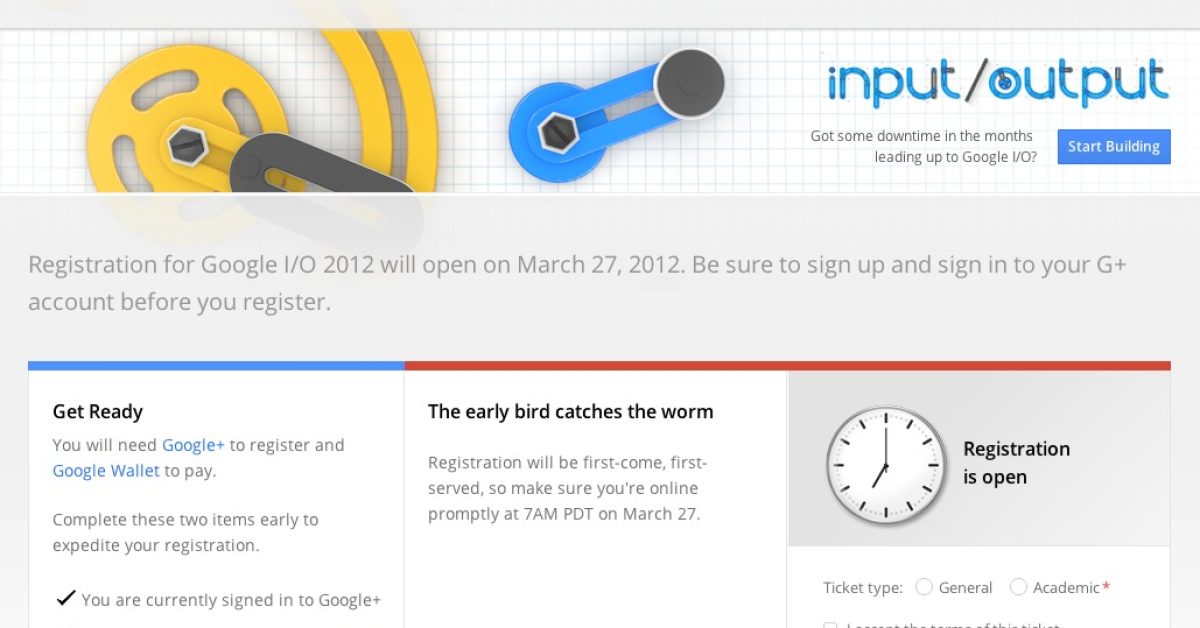The height and width of the screenshot is (628, 1200).
Task: Follow the Google Wallet link
Action: [x=106, y=470]
